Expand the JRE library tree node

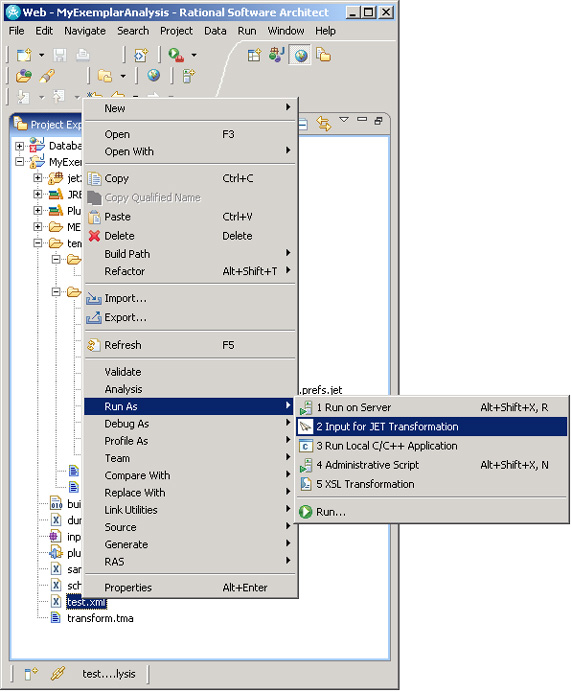coord(38,194)
